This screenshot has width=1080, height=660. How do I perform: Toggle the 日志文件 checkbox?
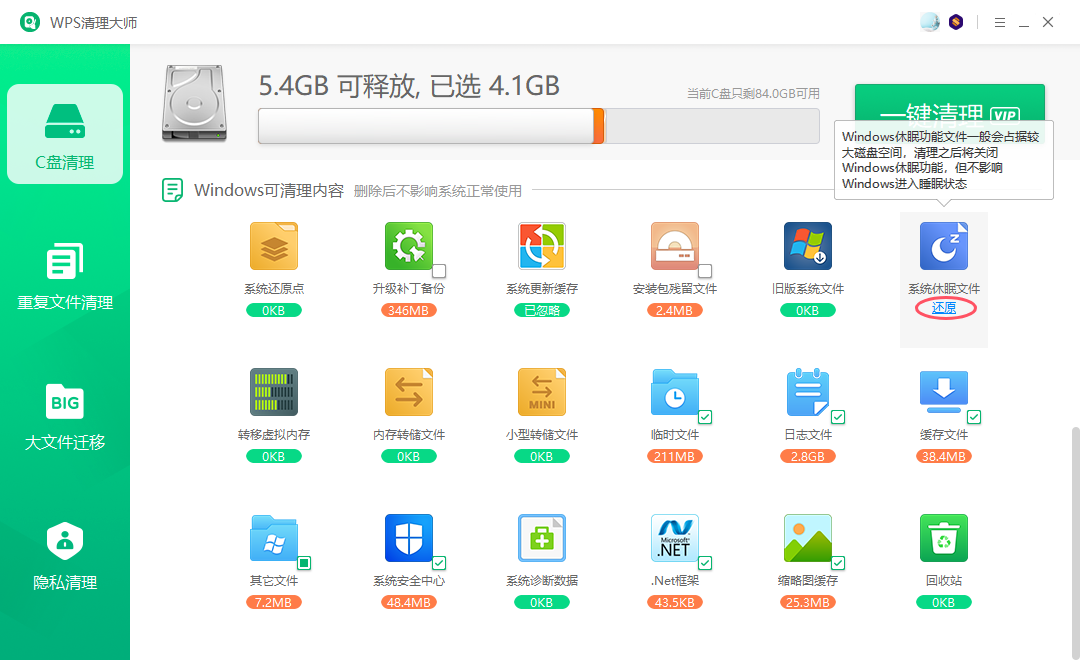(x=838, y=417)
